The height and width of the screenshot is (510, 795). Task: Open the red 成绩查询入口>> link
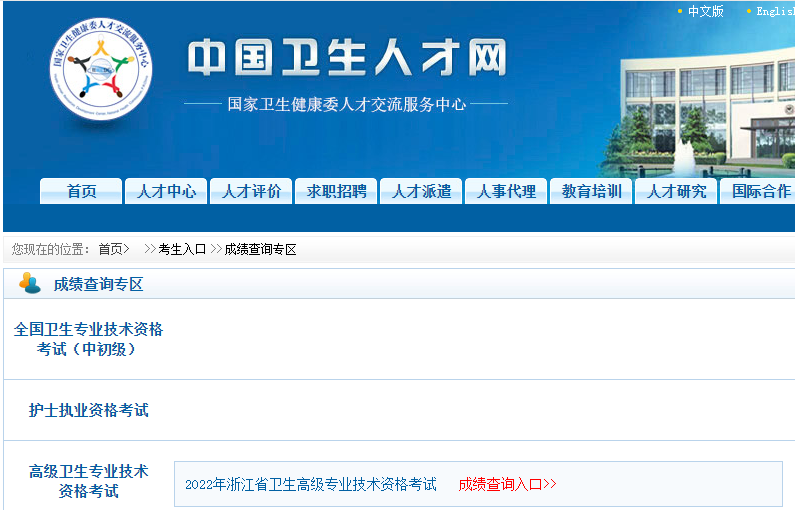pyautogui.click(x=507, y=484)
